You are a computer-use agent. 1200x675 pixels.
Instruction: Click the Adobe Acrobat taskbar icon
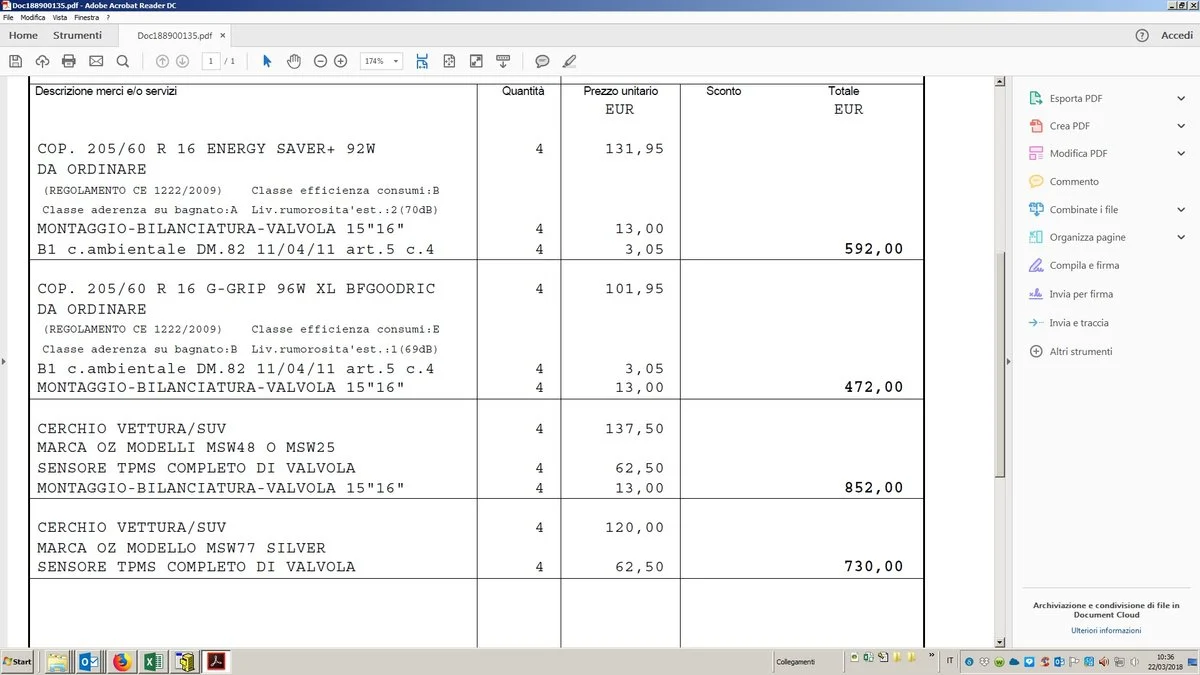(217, 662)
